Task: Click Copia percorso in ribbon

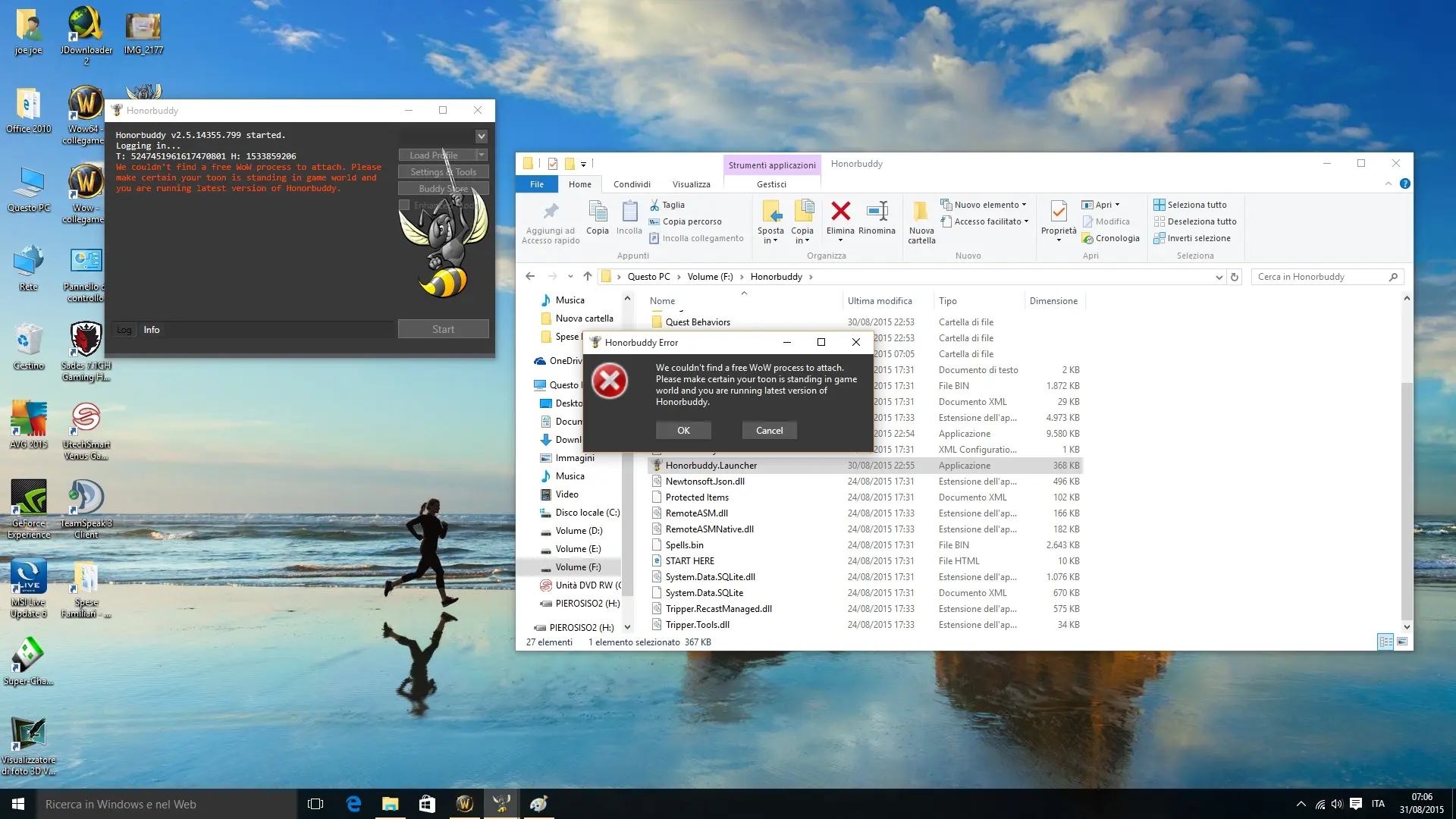Action: point(686,221)
